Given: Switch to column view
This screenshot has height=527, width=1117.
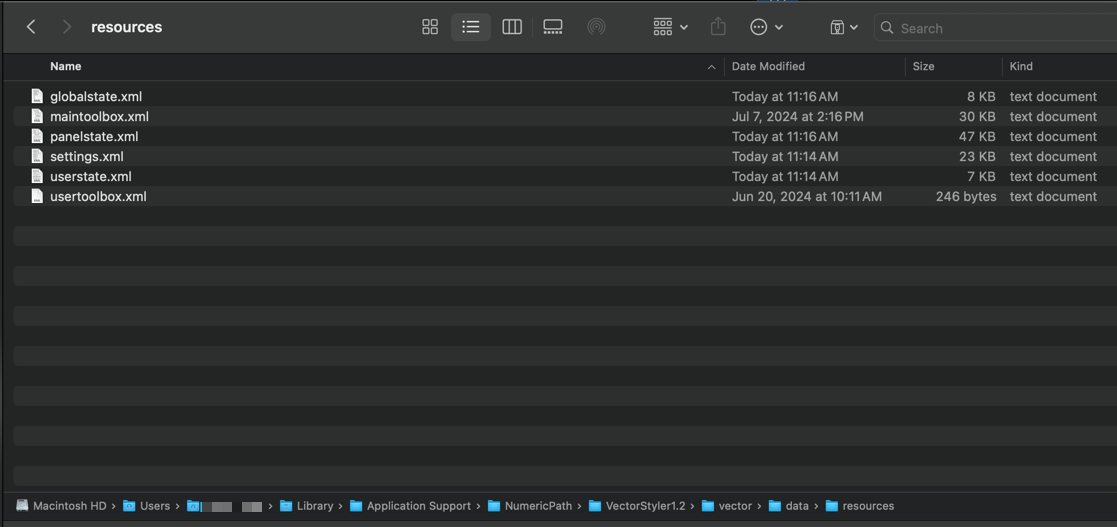Looking at the screenshot, I should pyautogui.click(x=512, y=27).
